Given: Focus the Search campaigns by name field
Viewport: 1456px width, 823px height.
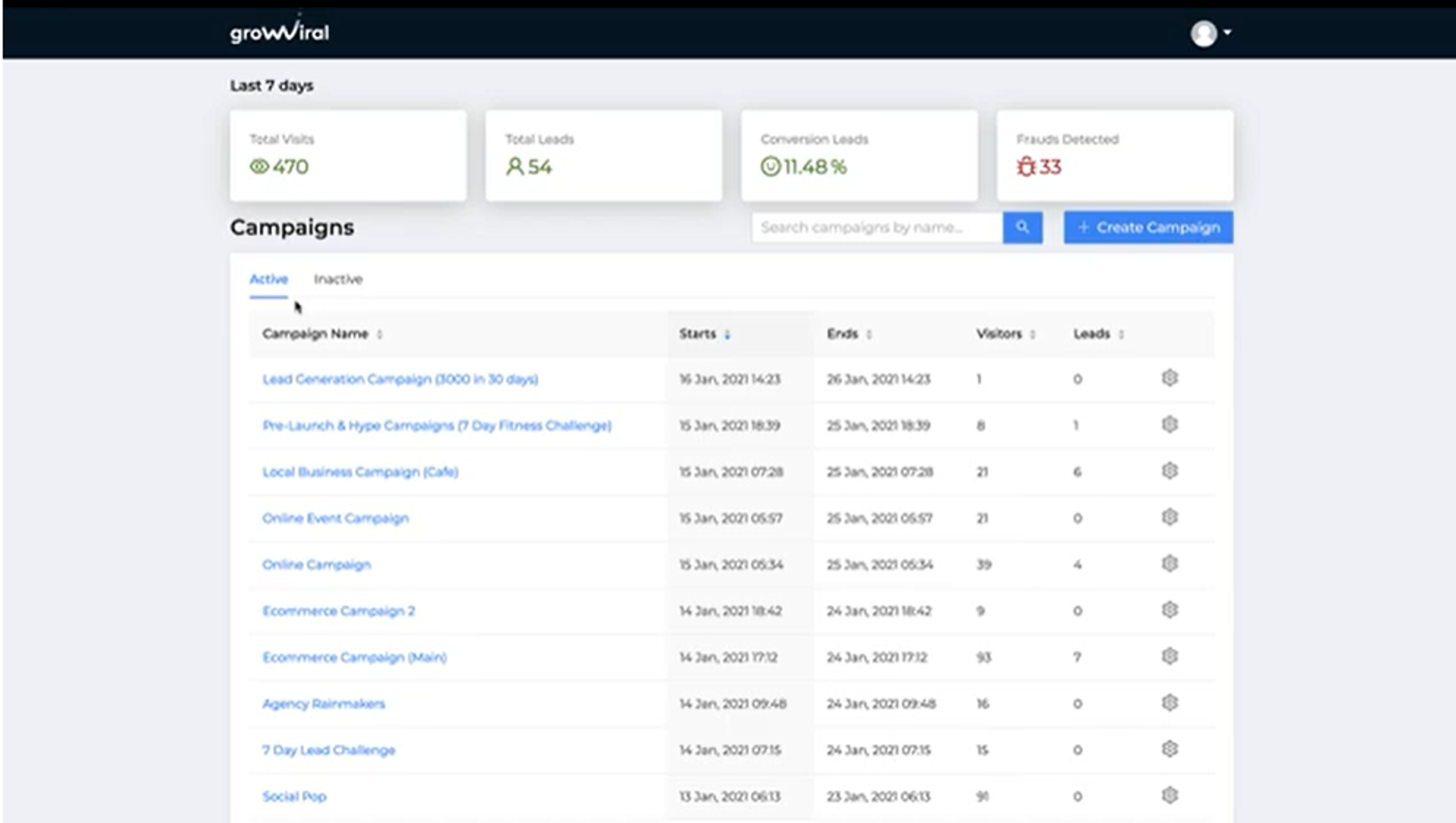Looking at the screenshot, I should click(x=877, y=227).
